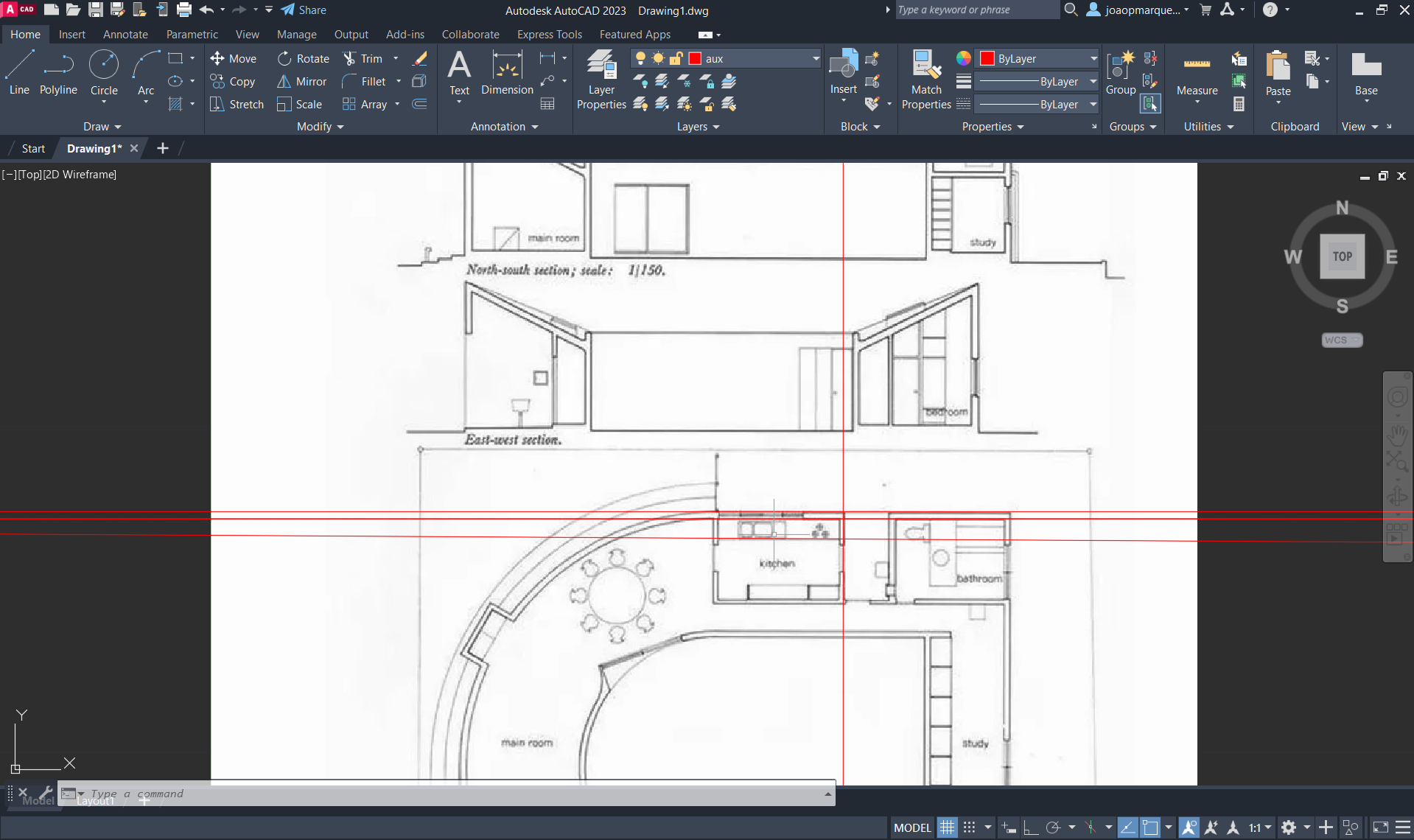Toggle grid display in status bar

947,827
